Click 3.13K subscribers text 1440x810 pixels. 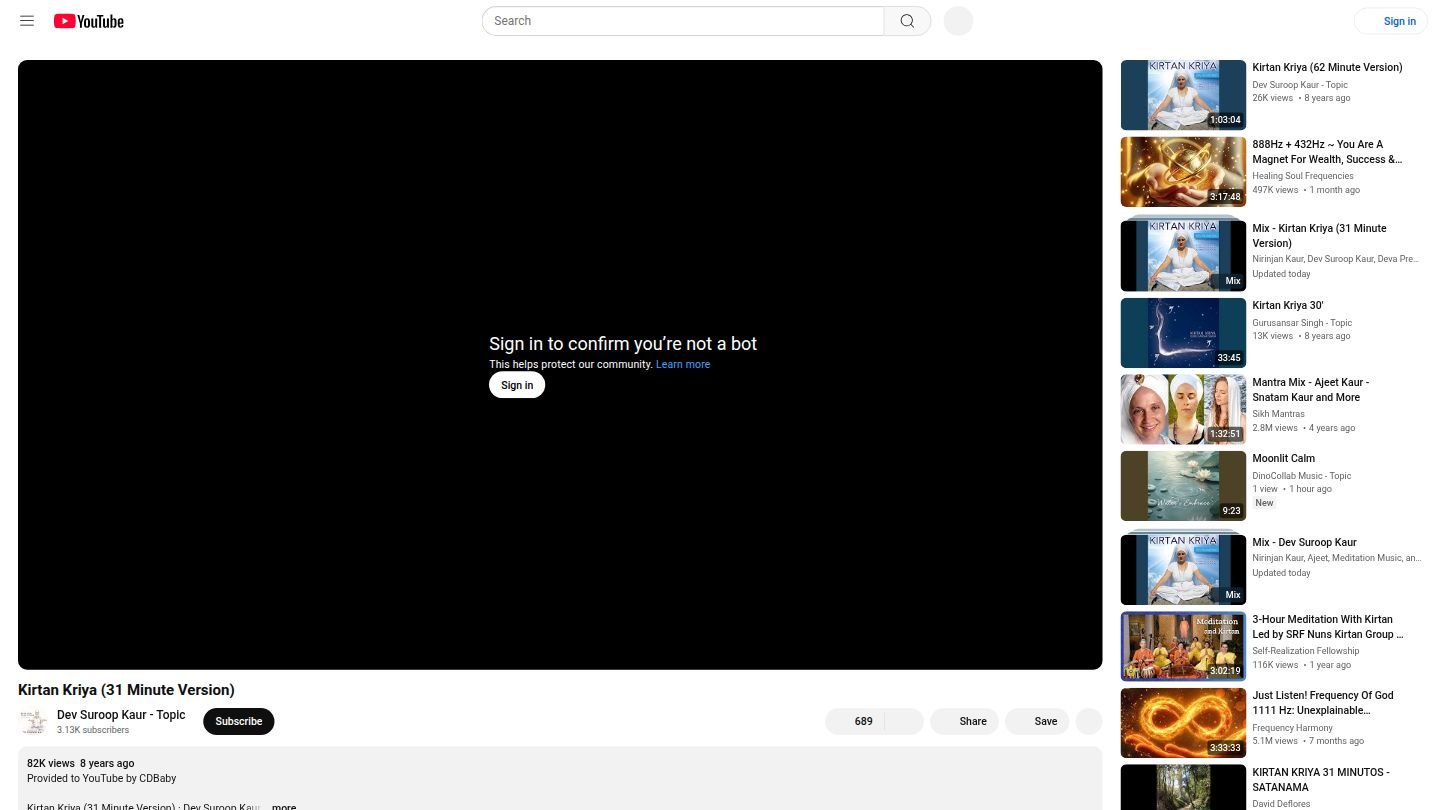coord(93,730)
